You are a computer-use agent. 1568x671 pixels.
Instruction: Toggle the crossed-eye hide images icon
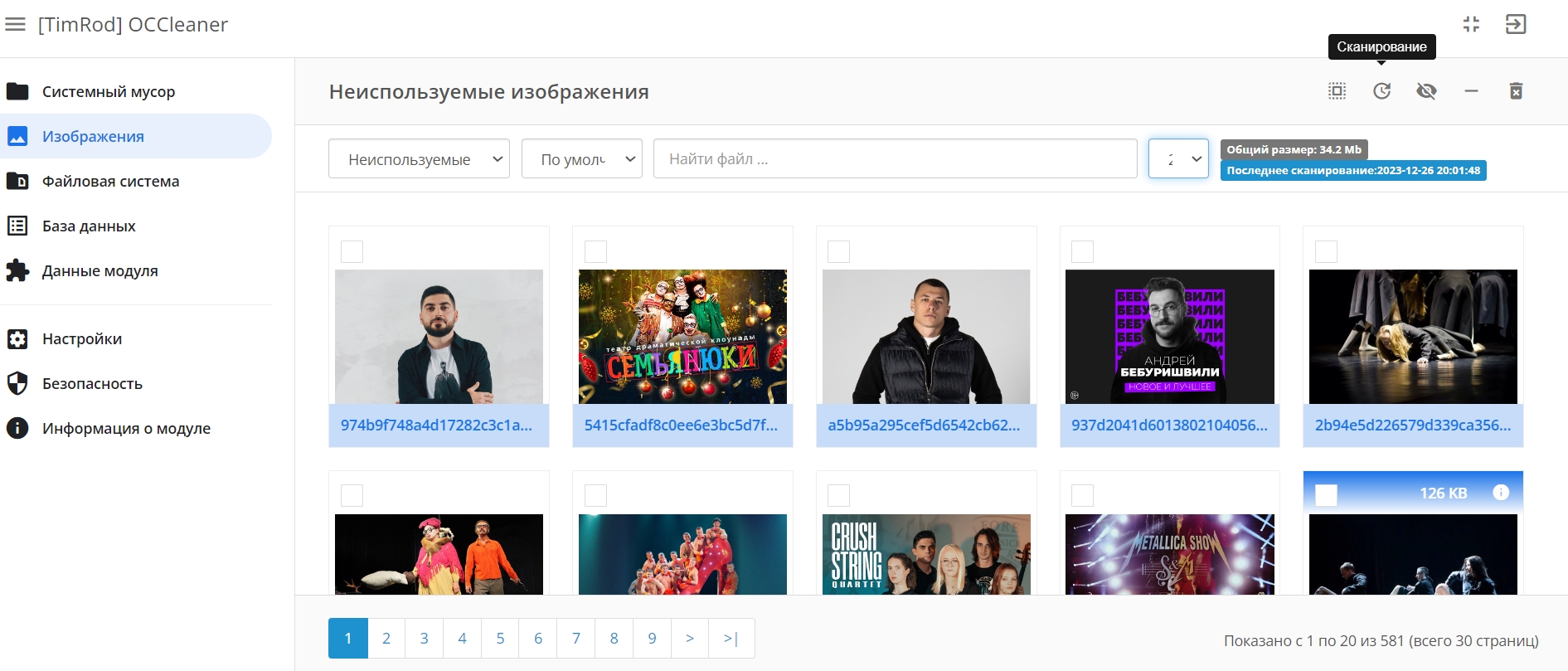pyautogui.click(x=1426, y=91)
